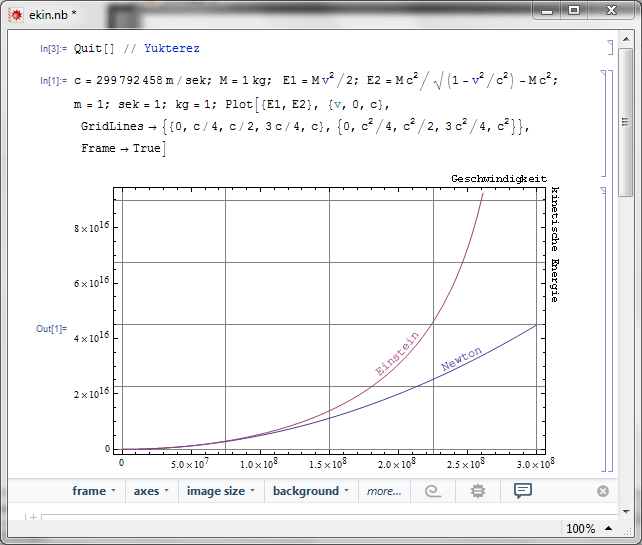Select the Quit[] cell bracket
The height and width of the screenshot is (545, 642).
coord(608,48)
